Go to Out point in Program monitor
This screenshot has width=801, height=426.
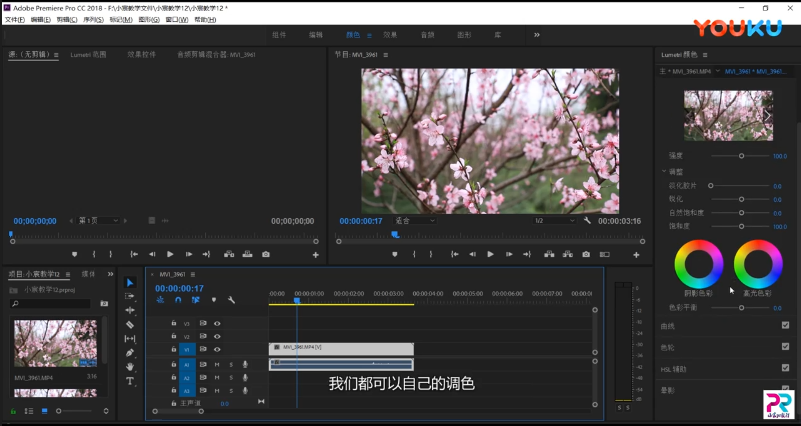point(527,254)
